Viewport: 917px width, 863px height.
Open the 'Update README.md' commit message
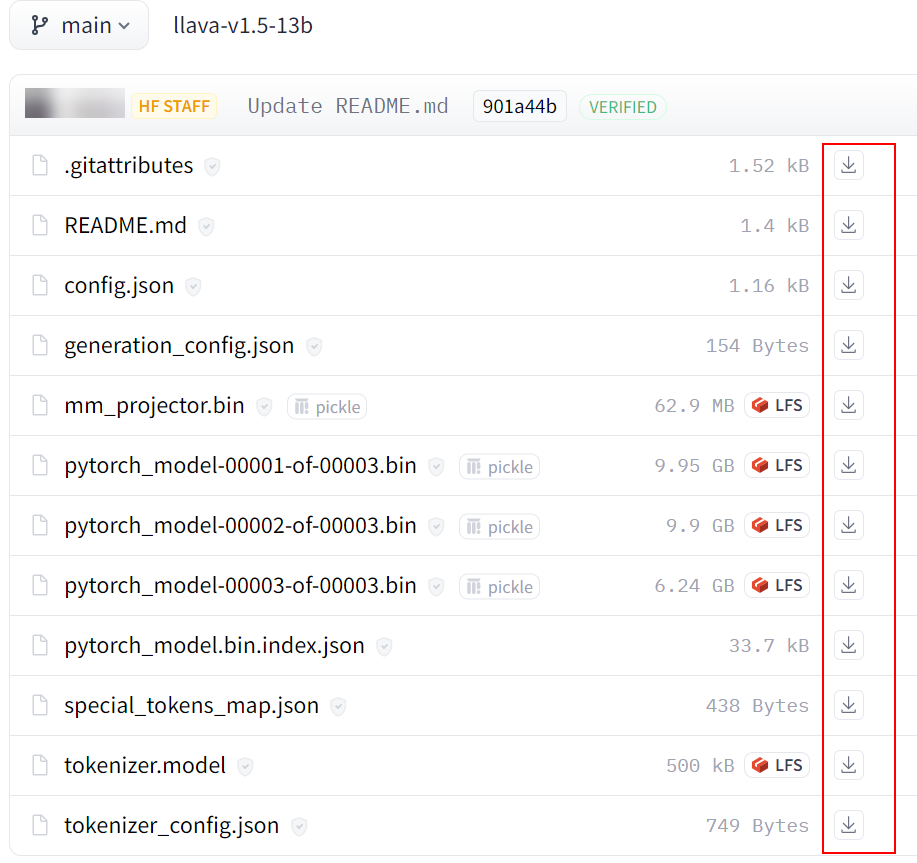click(348, 106)
